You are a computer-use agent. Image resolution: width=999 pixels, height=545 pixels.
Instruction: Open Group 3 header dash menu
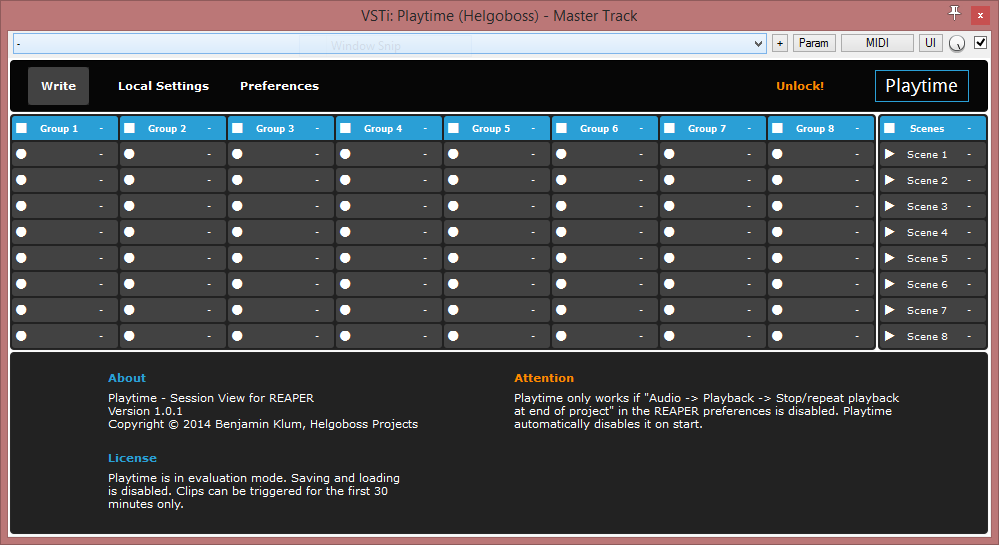tap(317, 128)
